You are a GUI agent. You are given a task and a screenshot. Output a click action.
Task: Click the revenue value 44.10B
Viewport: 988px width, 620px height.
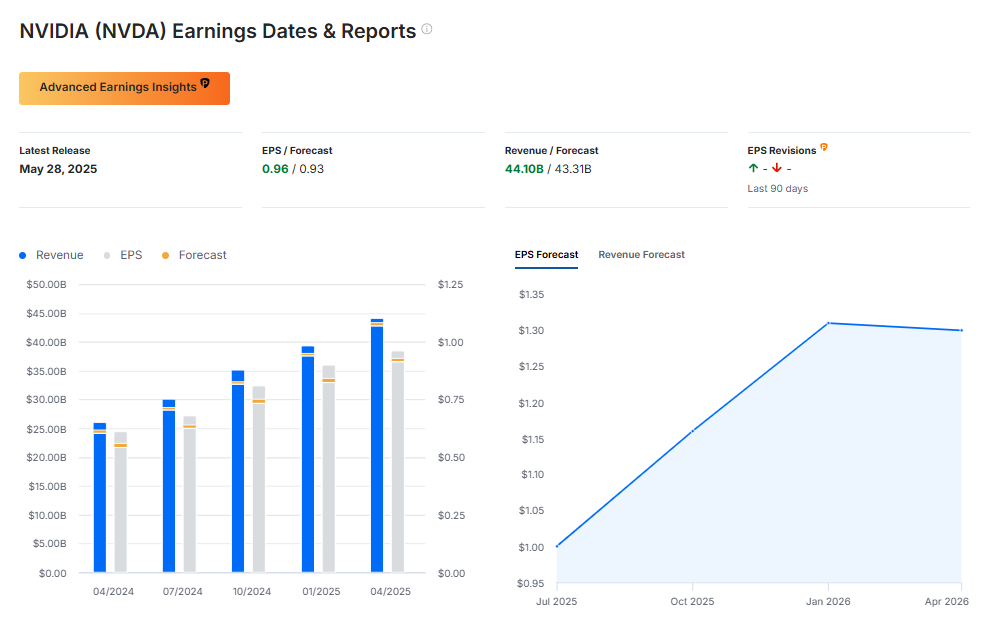(x=524, y=169)
